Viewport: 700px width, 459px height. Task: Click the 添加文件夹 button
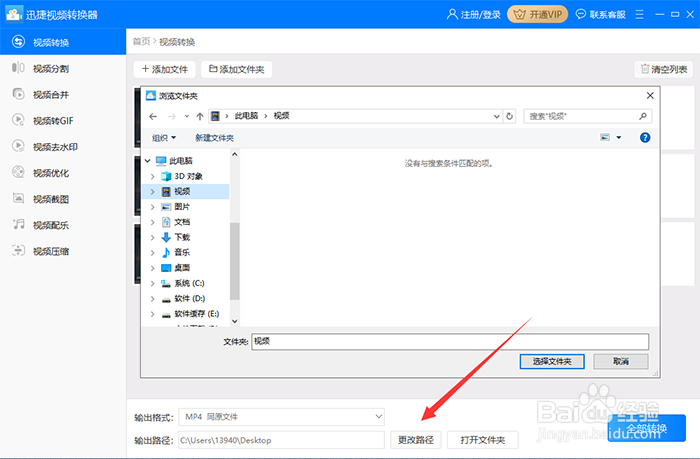(237, 69)
